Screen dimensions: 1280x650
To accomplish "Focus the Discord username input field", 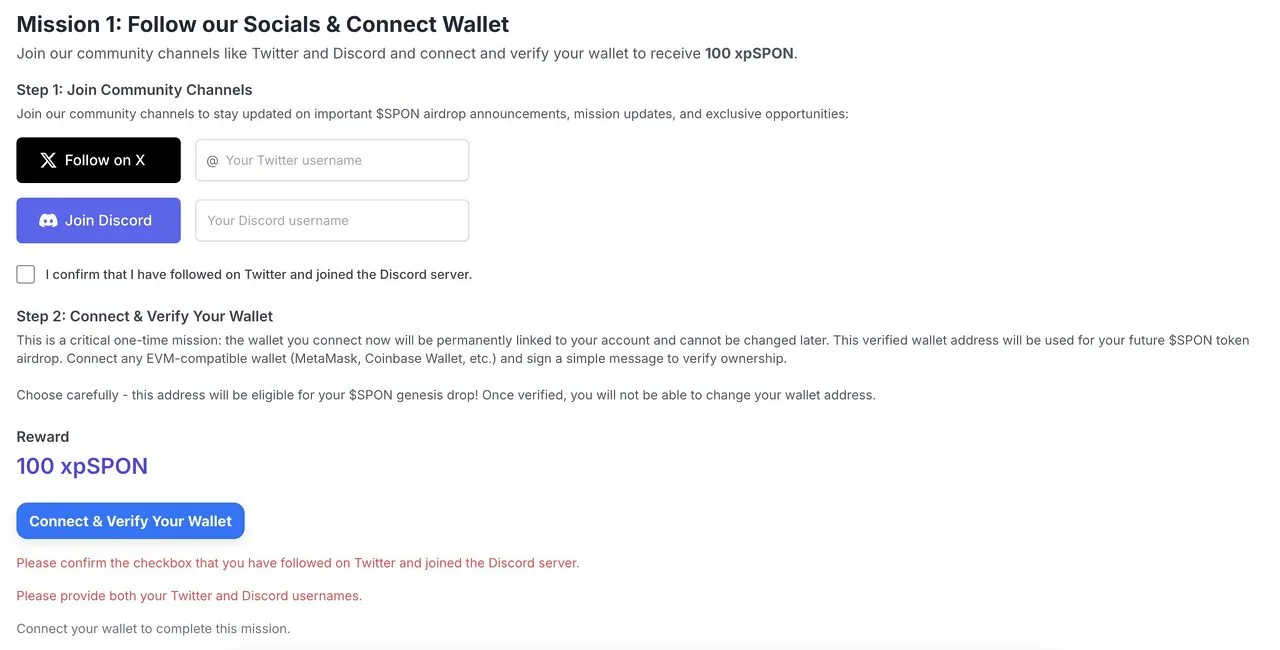I will tap(332, 221).
